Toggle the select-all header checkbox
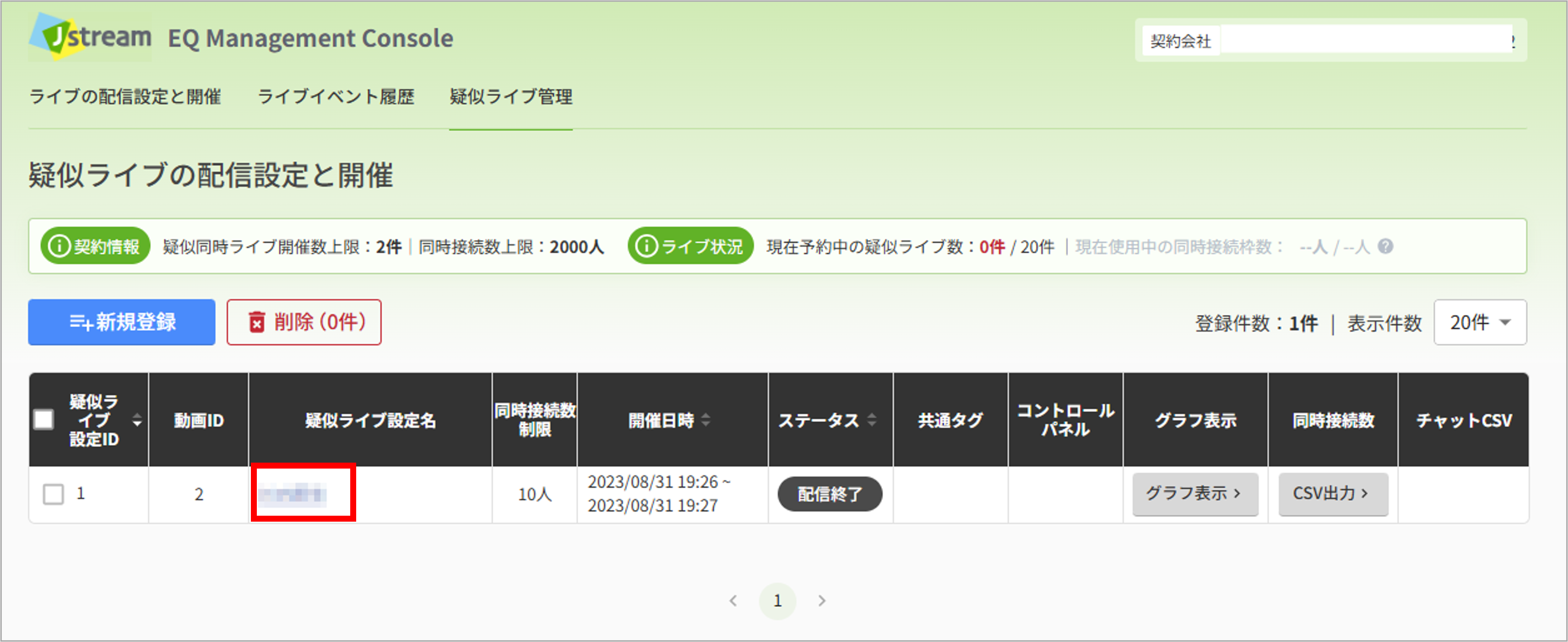This screenshot has width=1568, height=642. click(x=44, y=419)
